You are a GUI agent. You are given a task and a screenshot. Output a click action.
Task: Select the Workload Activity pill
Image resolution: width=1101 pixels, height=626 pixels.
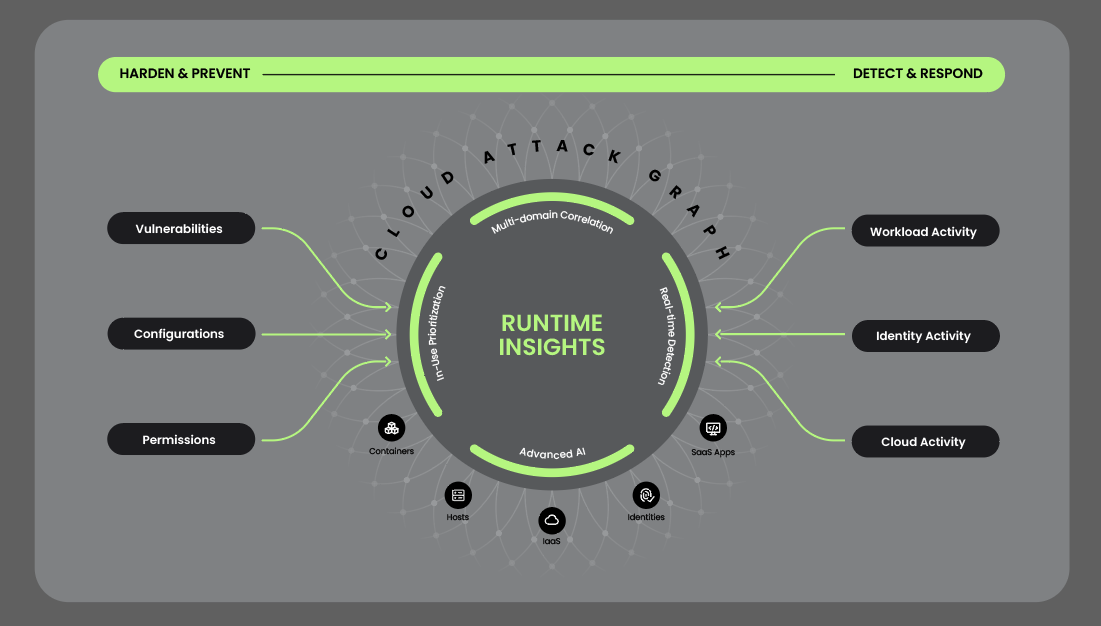[924, 231]
